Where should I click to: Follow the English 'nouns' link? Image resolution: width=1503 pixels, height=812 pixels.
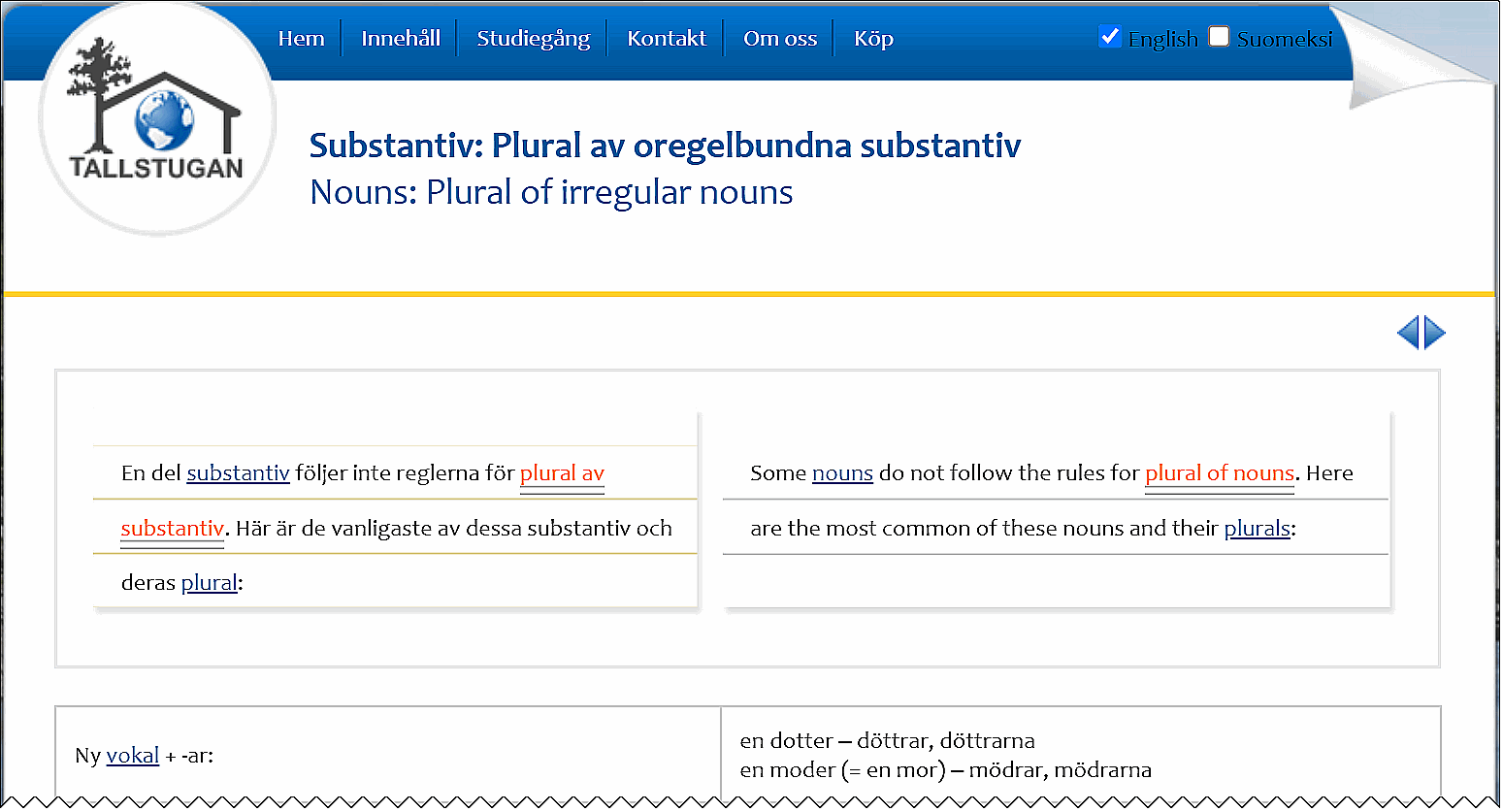pyautogui.click(x=842, y=473)
